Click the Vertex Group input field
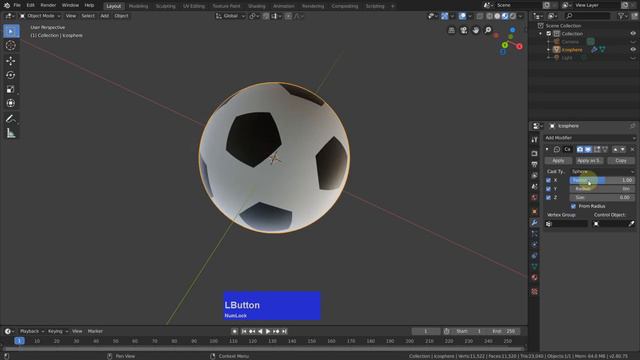The width and height of the screenshot is (640, 360). tap(567, 224)
